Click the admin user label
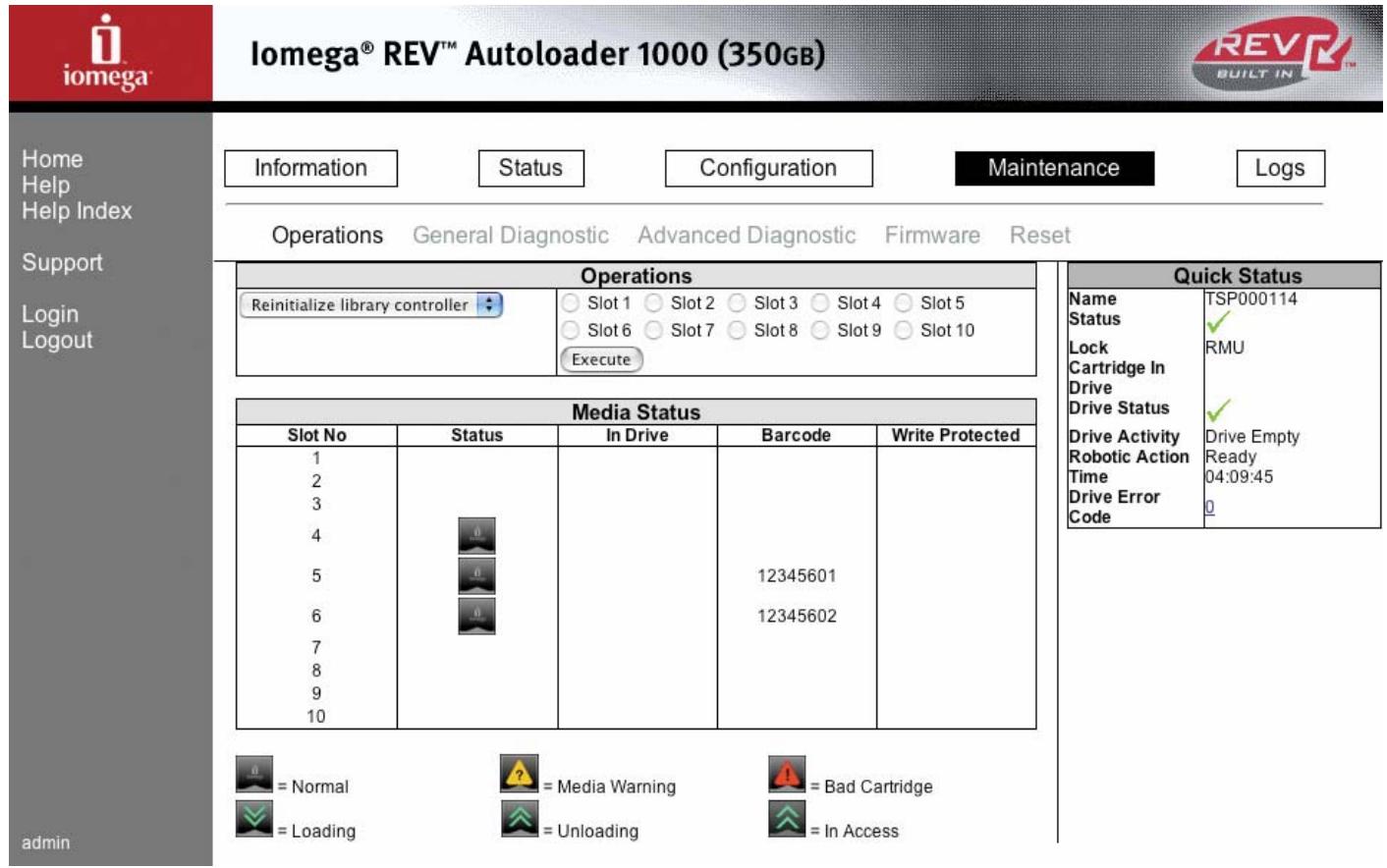1387x868 pixels. [45, 842]
